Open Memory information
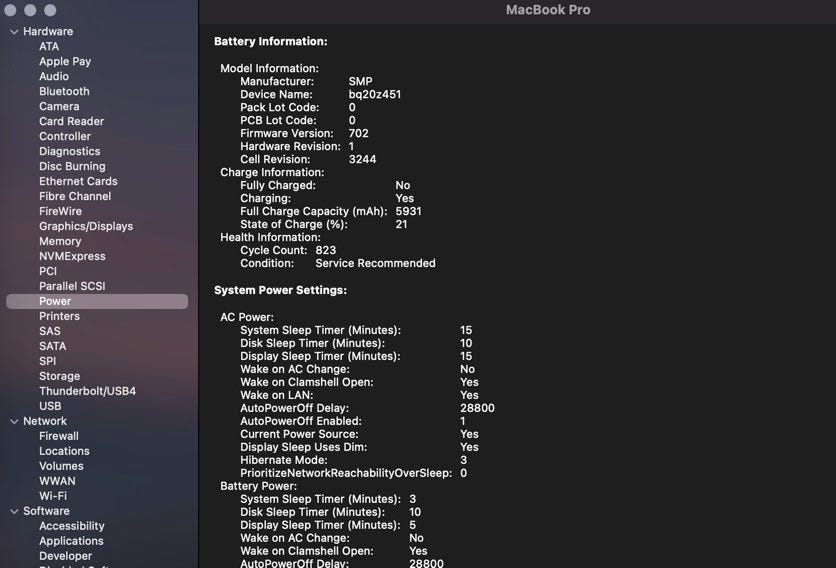Screen dimensions: 836x568 [60, 241]
